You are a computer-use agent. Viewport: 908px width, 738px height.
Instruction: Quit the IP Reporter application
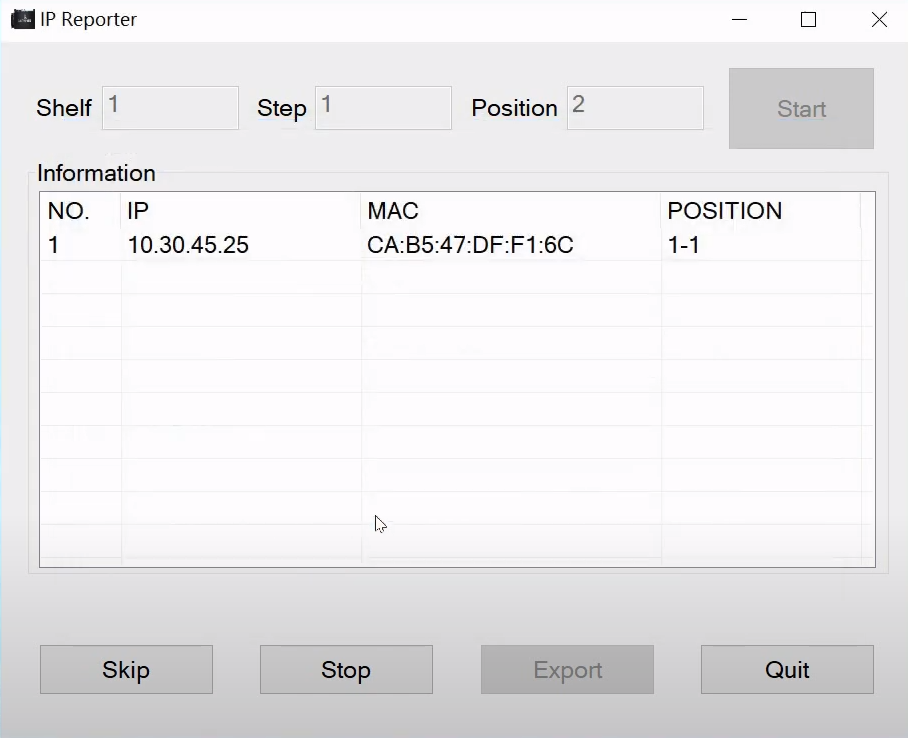787,670
